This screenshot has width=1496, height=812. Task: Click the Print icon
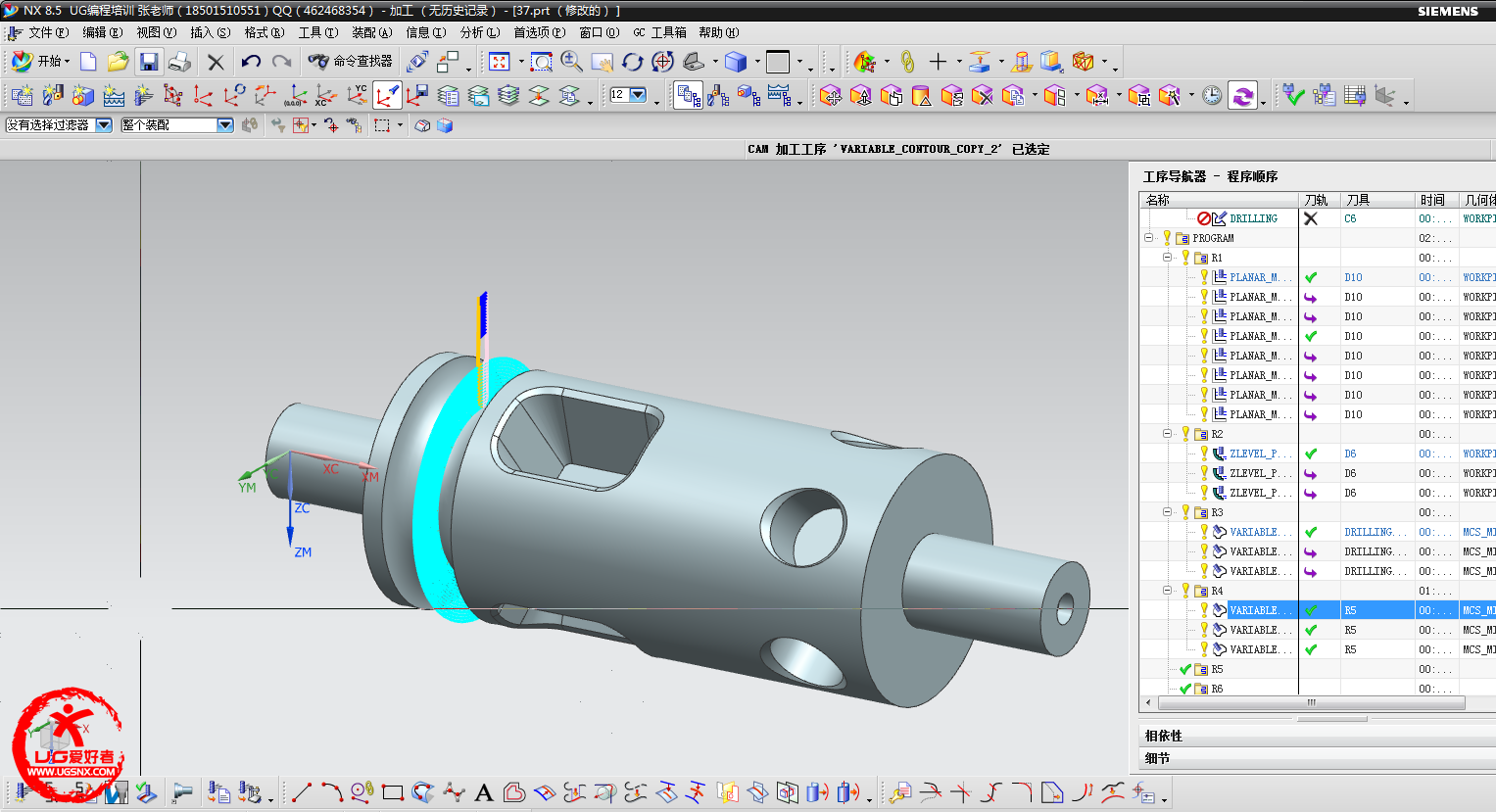point(179,62)
